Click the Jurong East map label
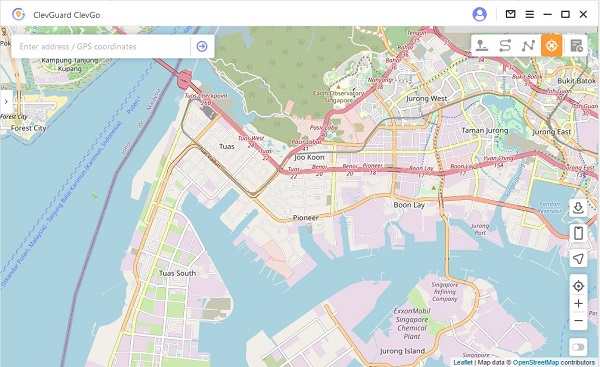The height and width of the screenshot is (367, 600). [551, 132]
